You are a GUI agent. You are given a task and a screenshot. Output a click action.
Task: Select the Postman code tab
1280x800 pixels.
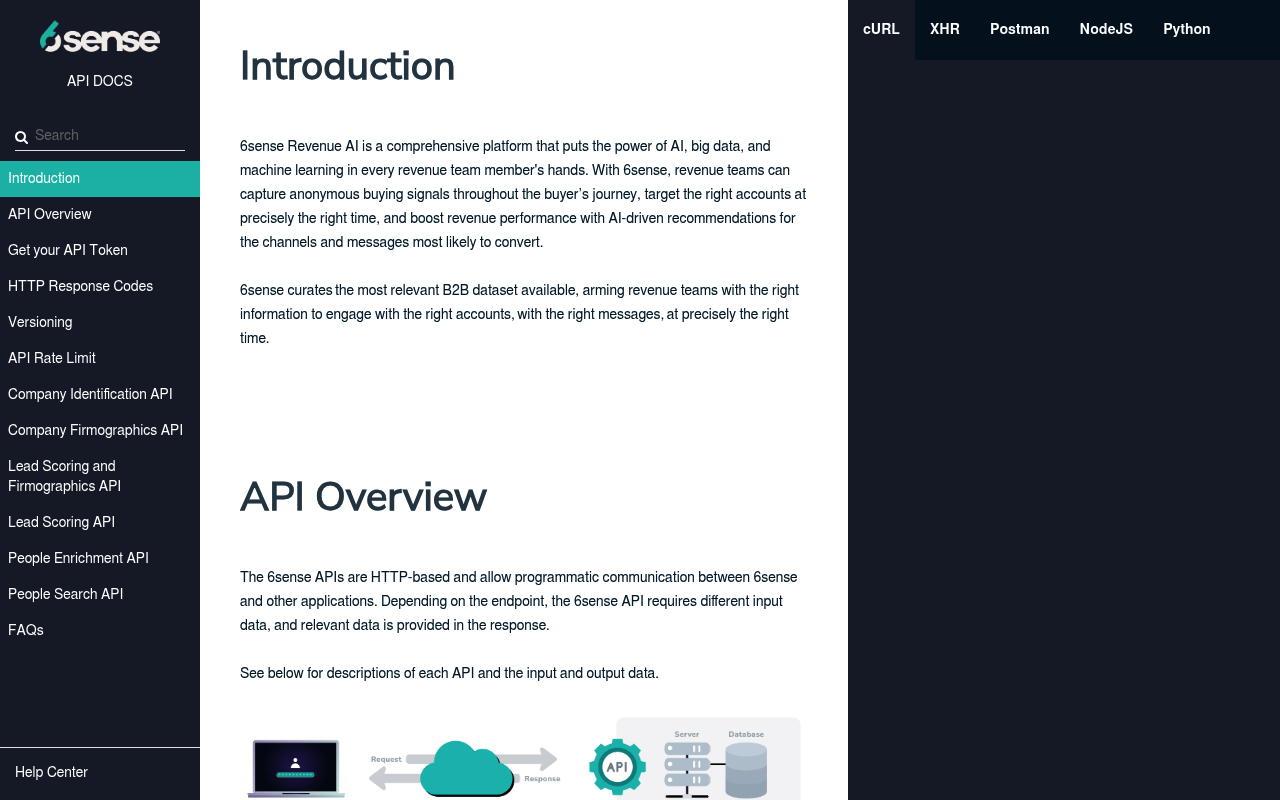pos(1020,30)
